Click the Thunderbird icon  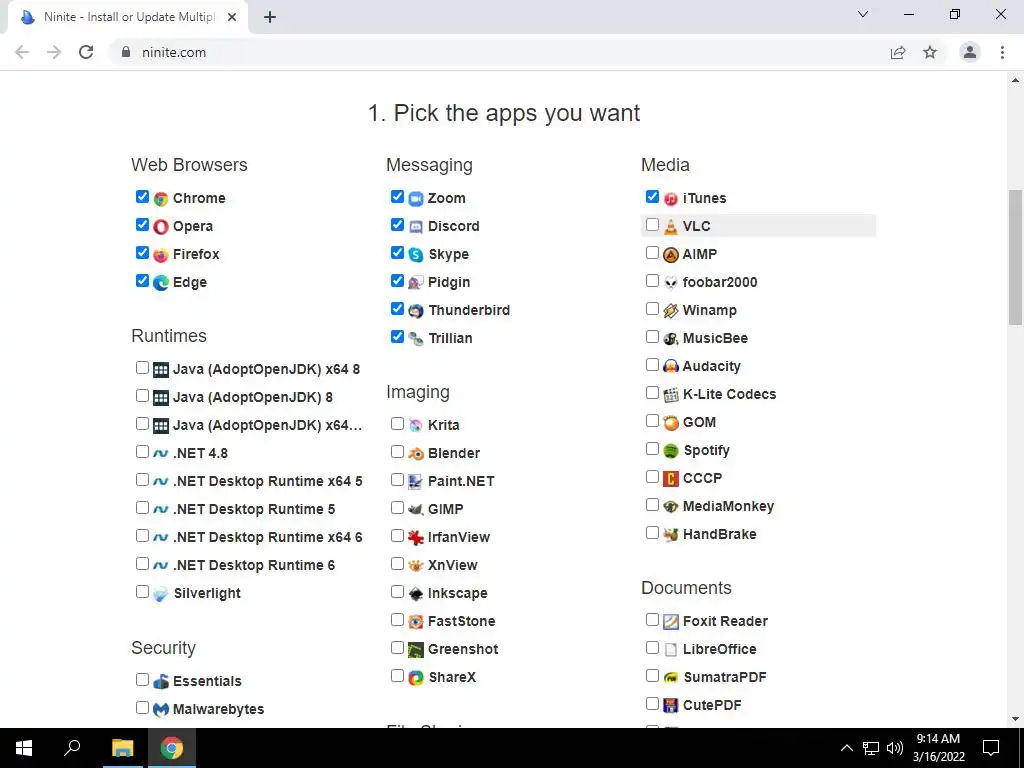(x=416, y=311)
